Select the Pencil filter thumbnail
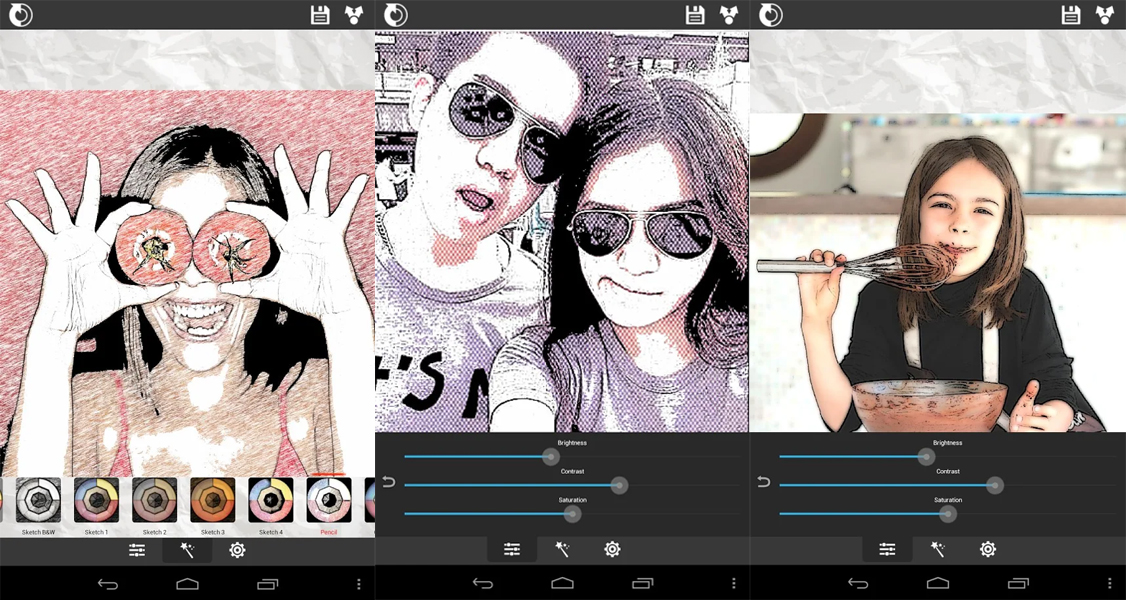The height and width of the screenshot is (600, 1126). [x=329, y=500]
